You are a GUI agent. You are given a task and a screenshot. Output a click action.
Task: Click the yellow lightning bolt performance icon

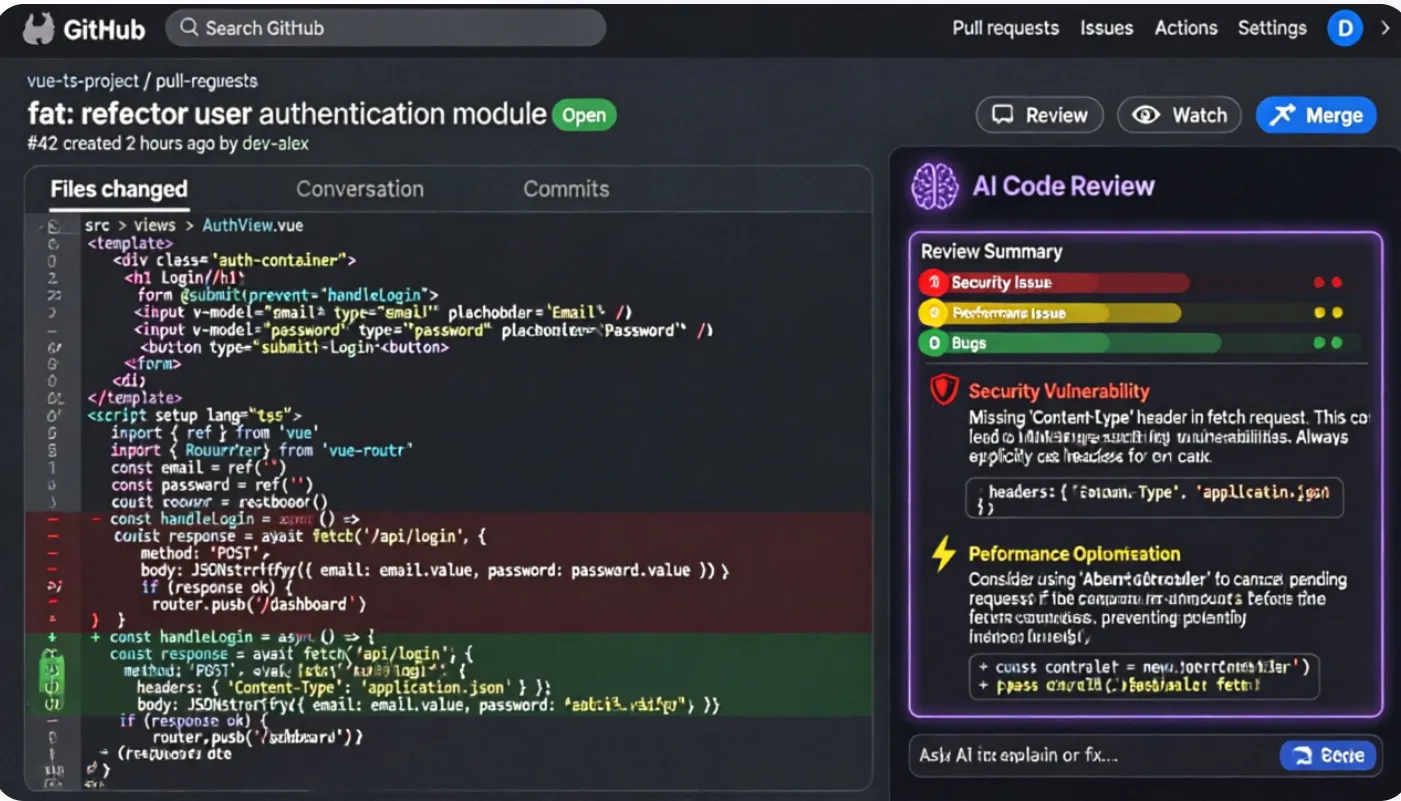943,553
